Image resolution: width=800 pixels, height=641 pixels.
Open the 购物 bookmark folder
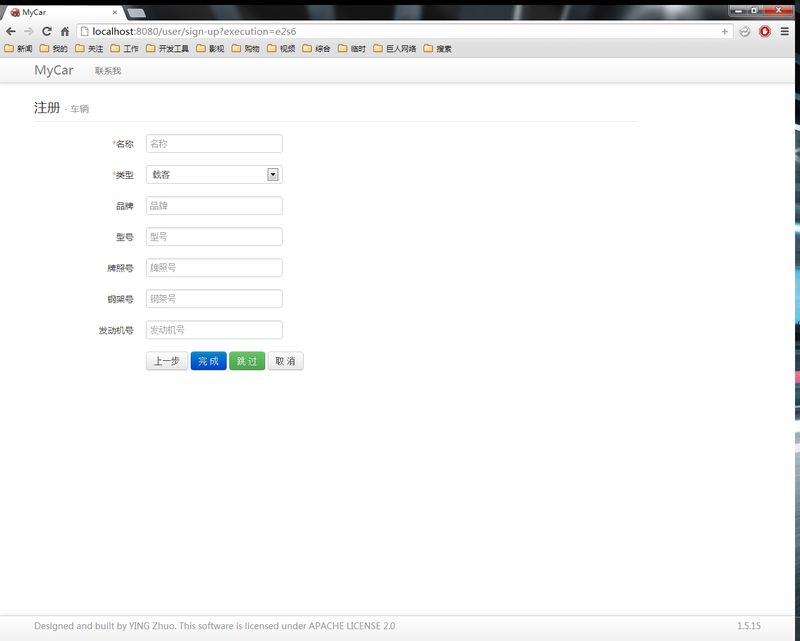(x=245, y=48)
